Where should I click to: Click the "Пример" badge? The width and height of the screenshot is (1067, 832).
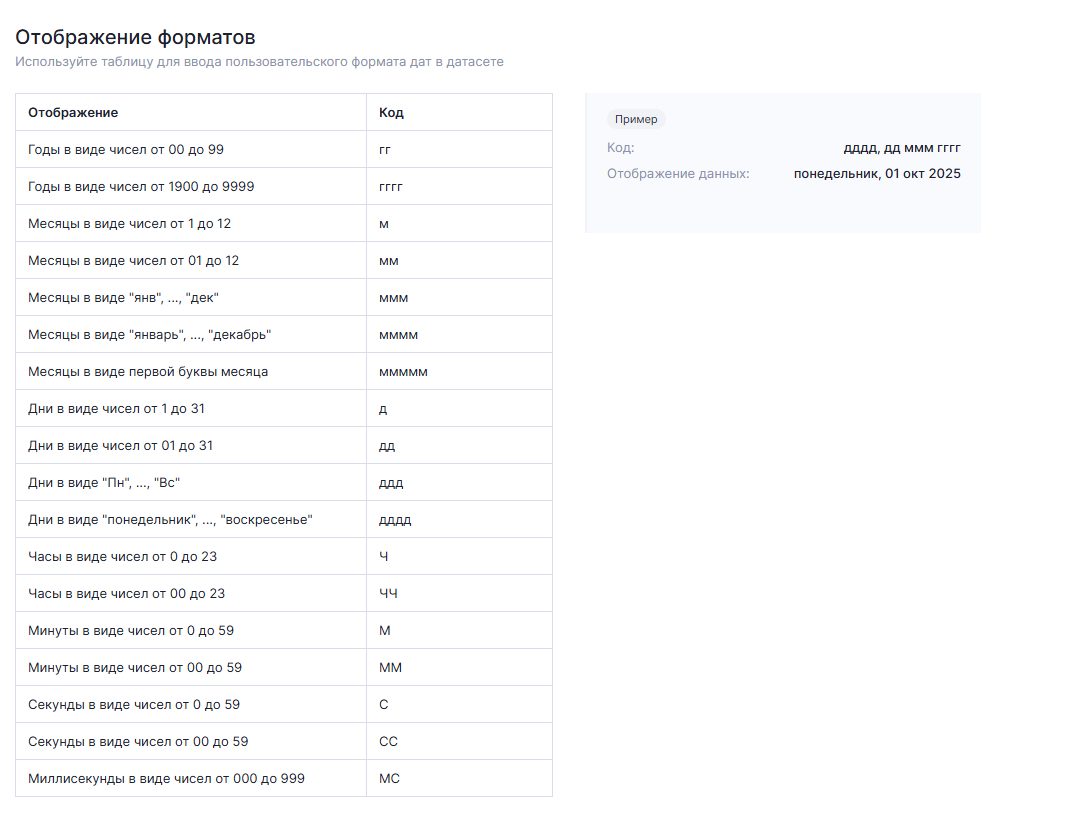[636, 120]
